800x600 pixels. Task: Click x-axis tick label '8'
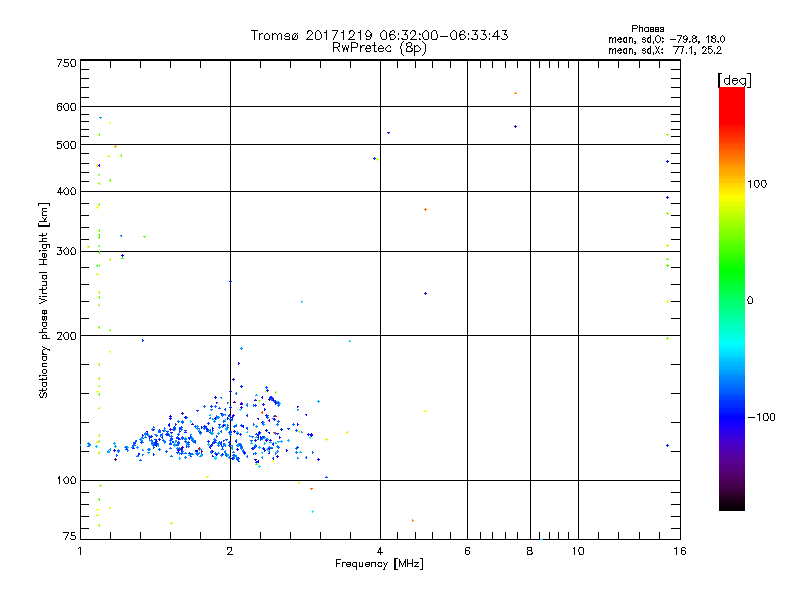[530, 551]
